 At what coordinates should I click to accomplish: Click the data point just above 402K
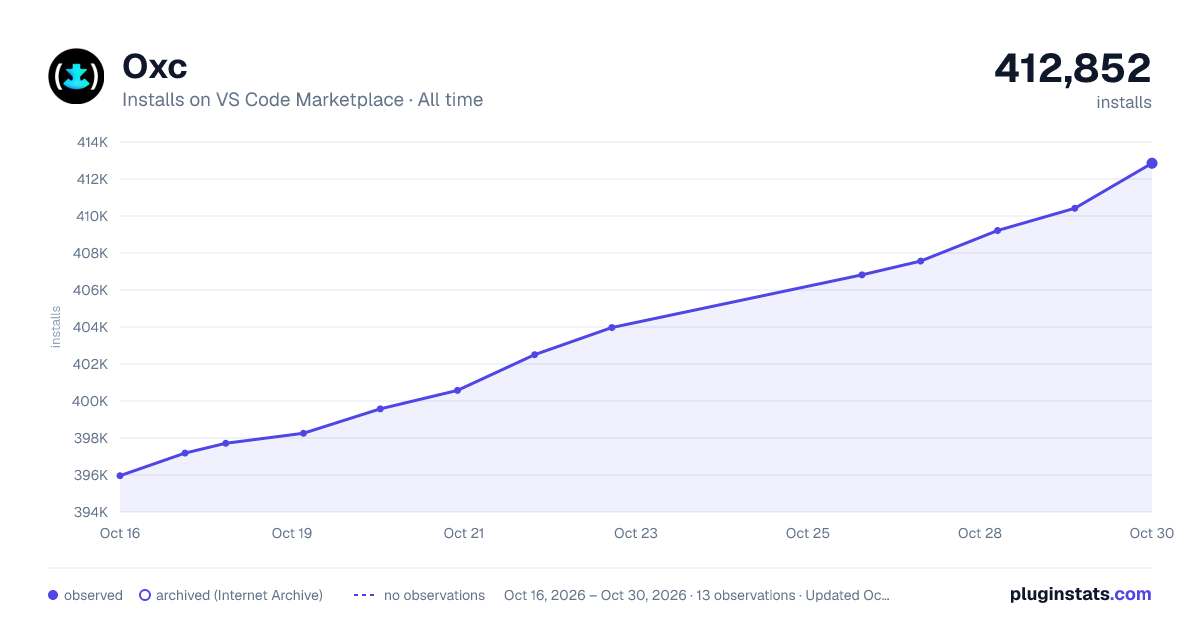point(535,354)
